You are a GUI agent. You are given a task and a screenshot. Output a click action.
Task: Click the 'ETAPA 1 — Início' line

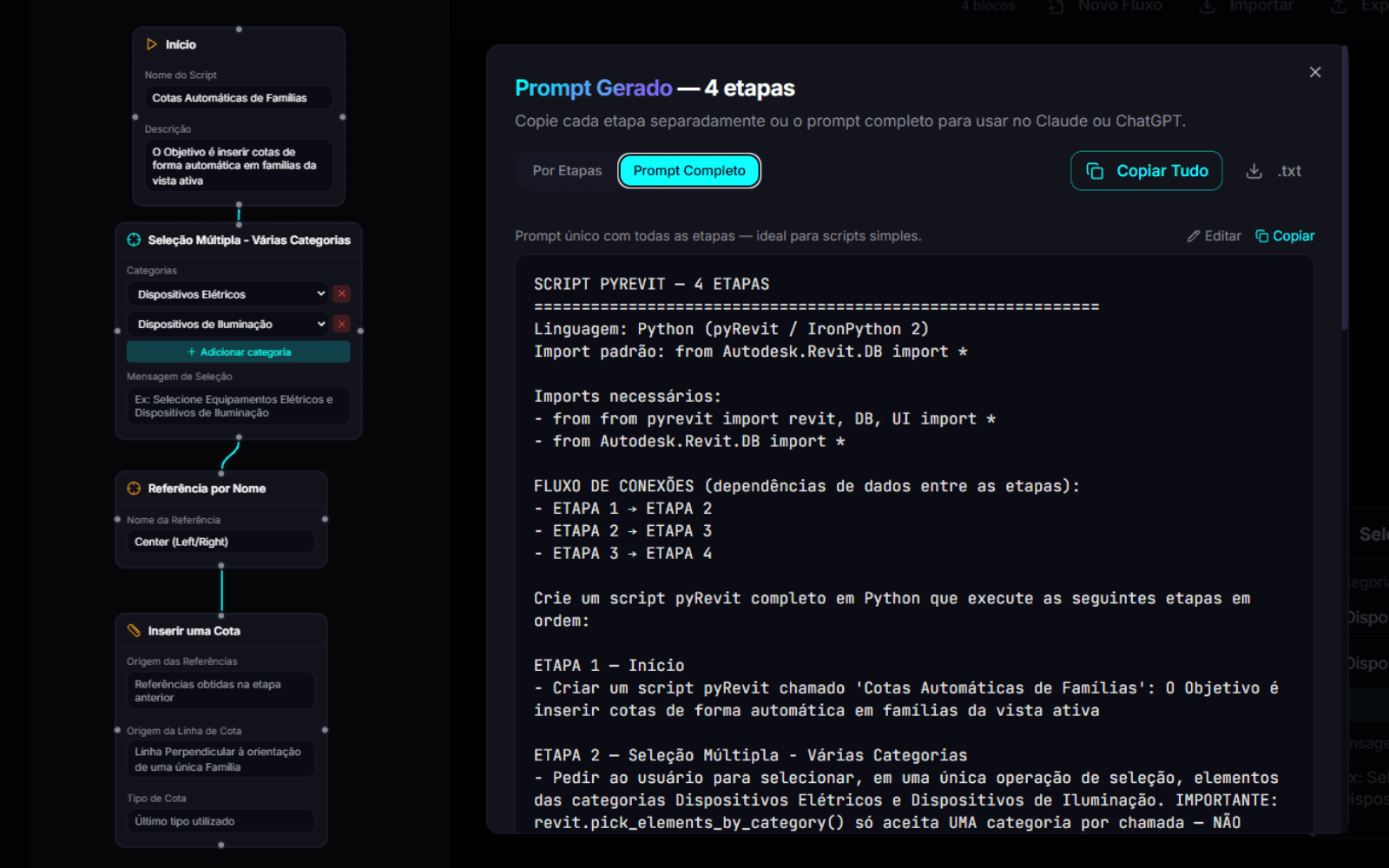(609, 666)
